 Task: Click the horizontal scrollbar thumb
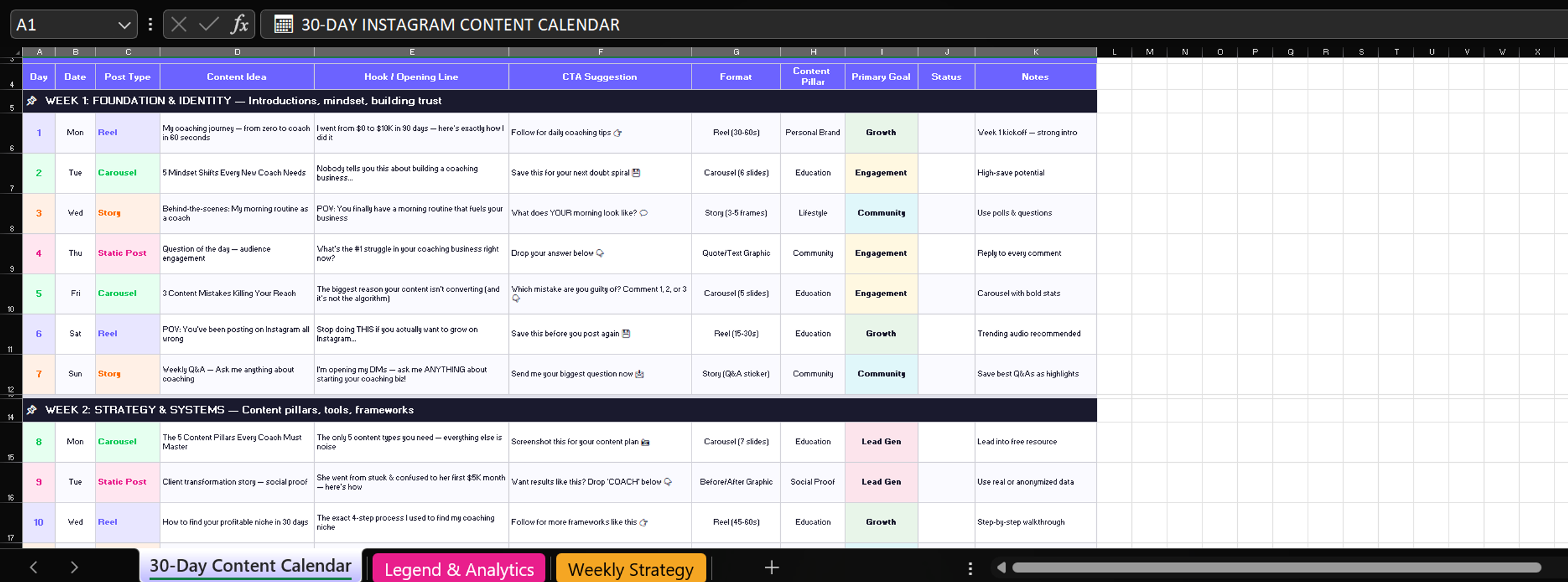click(x=1276, y=568)
